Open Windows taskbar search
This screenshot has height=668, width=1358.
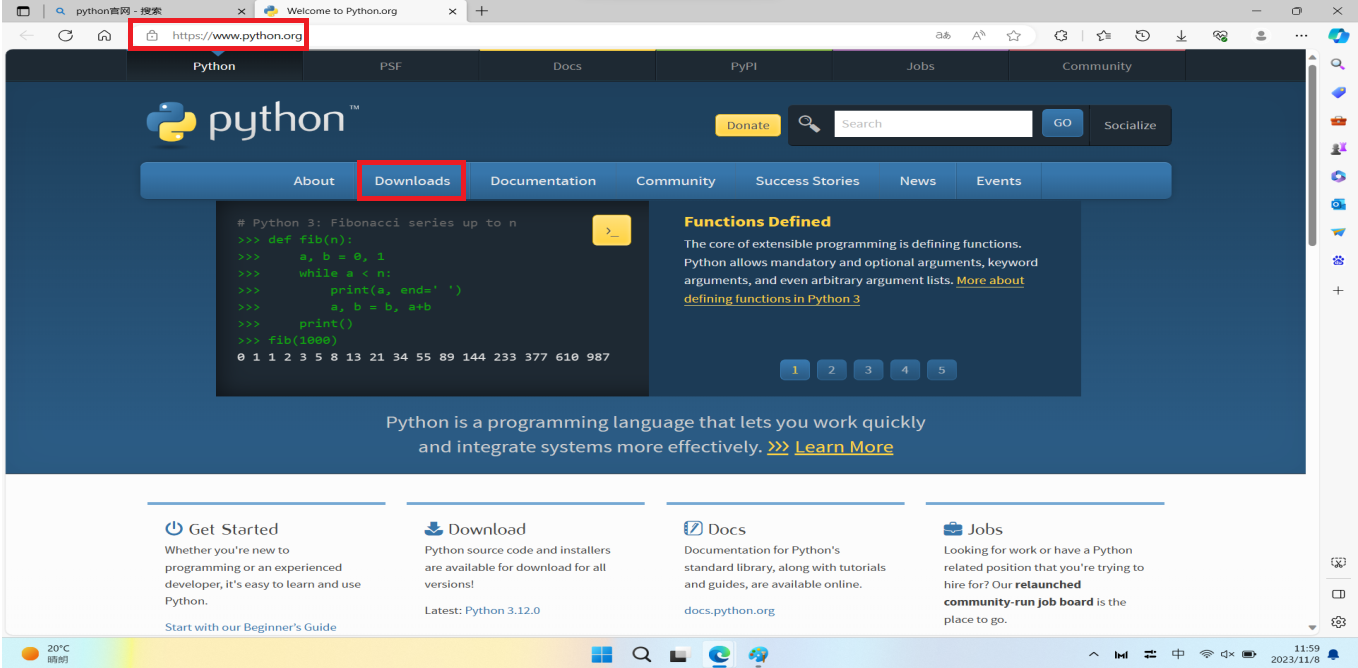pyautogui.click(x=642, y=655)
